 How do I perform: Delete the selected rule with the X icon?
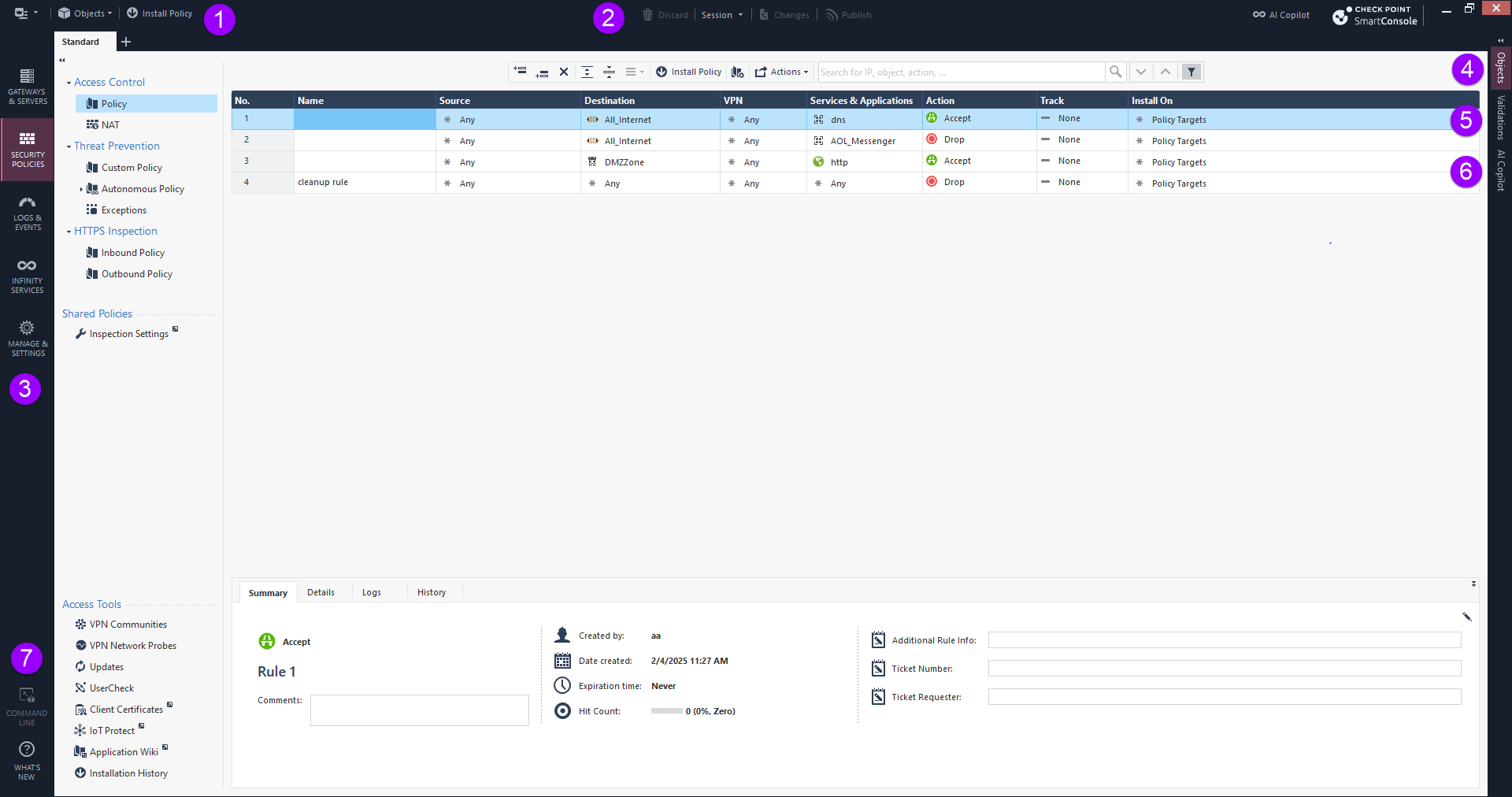pyautogui.click(x=564, y=72)
